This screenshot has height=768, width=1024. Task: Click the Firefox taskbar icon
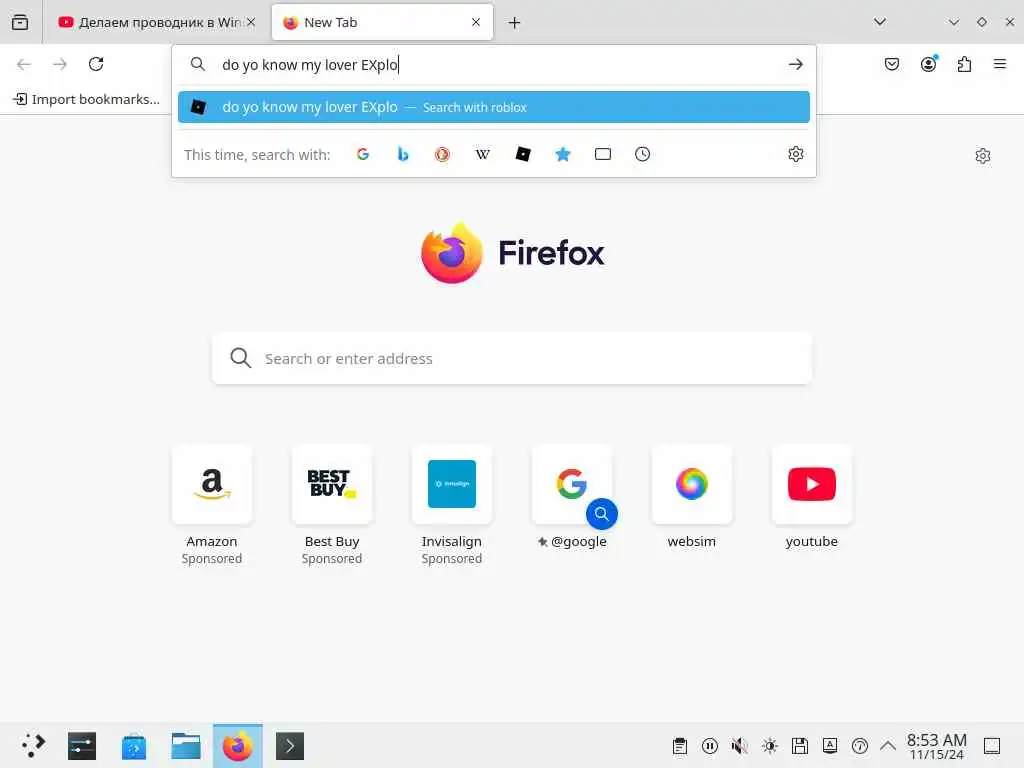tap(238, 746)
